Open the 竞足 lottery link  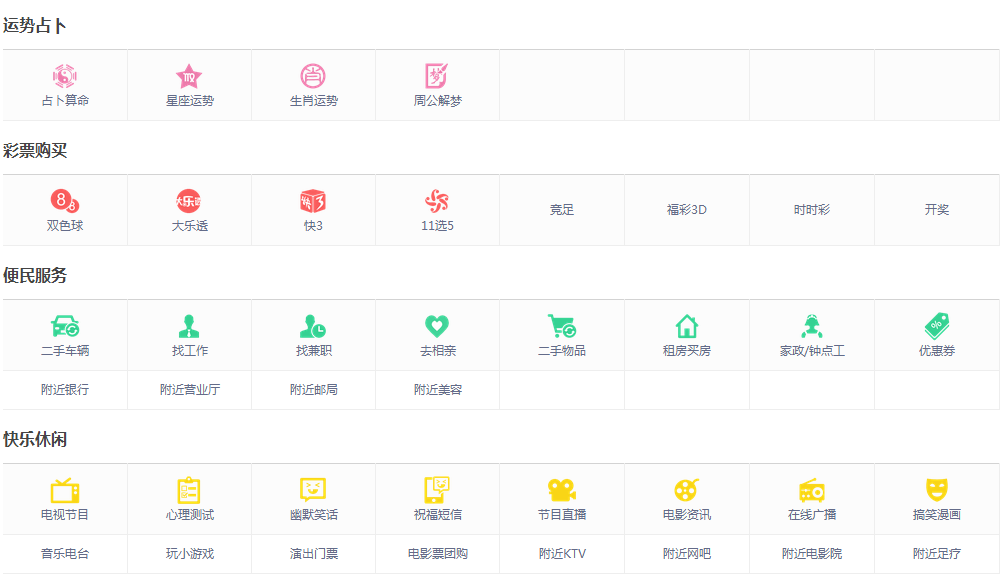[x=562, y=210]
